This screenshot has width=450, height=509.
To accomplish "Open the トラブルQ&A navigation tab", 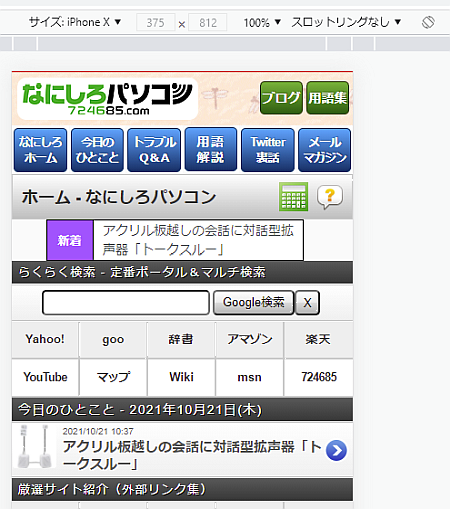I will [154, 150].
